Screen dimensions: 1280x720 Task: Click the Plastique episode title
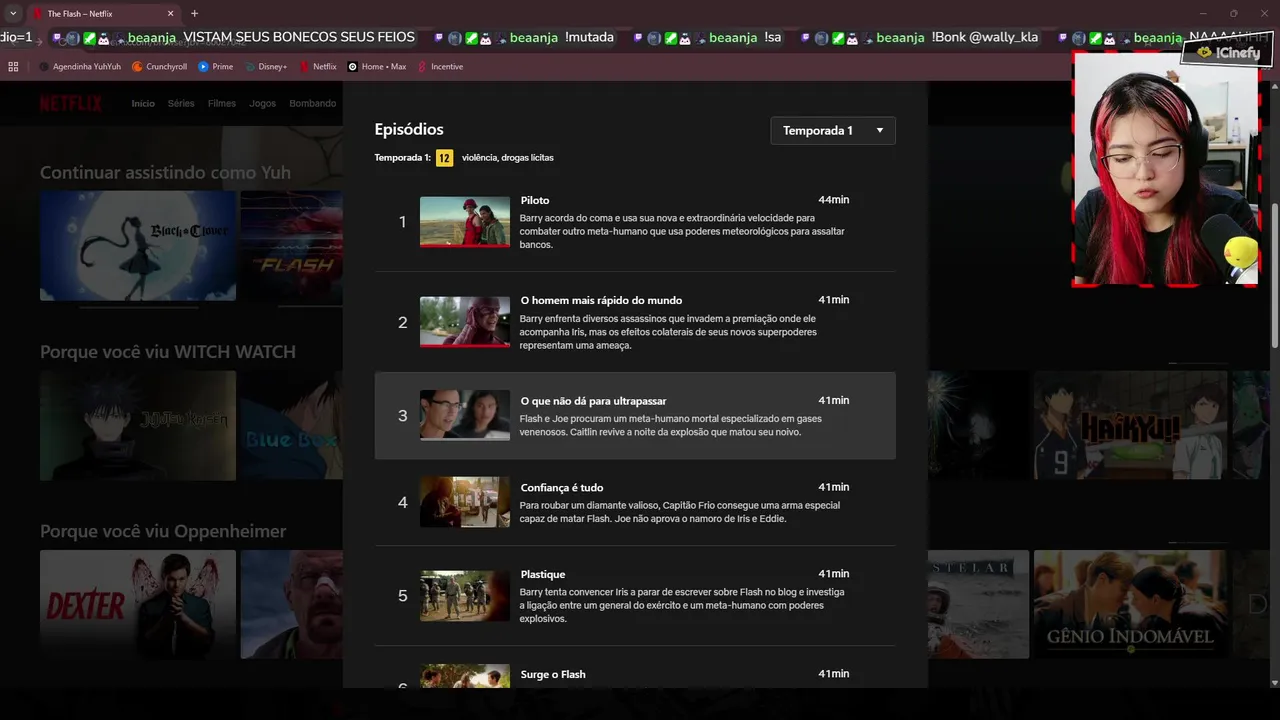tap(543, 575)
